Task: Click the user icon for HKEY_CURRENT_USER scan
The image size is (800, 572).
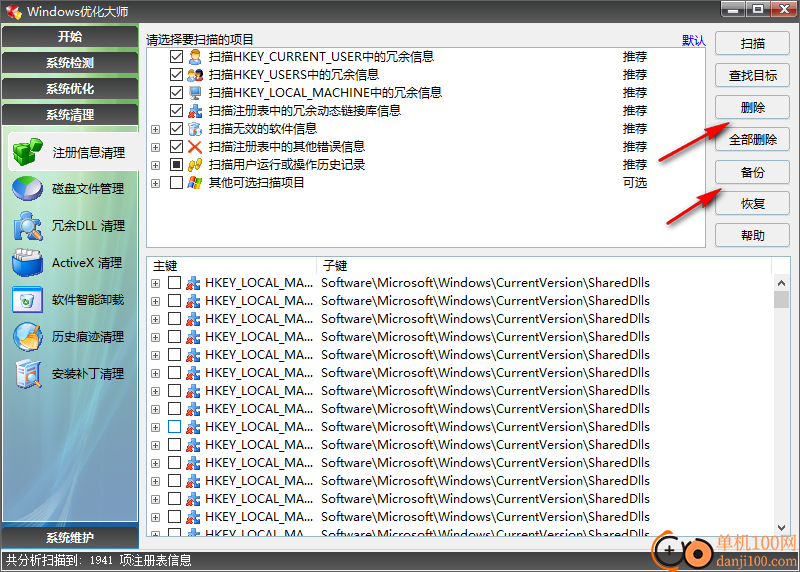Action: coord(195,57)
